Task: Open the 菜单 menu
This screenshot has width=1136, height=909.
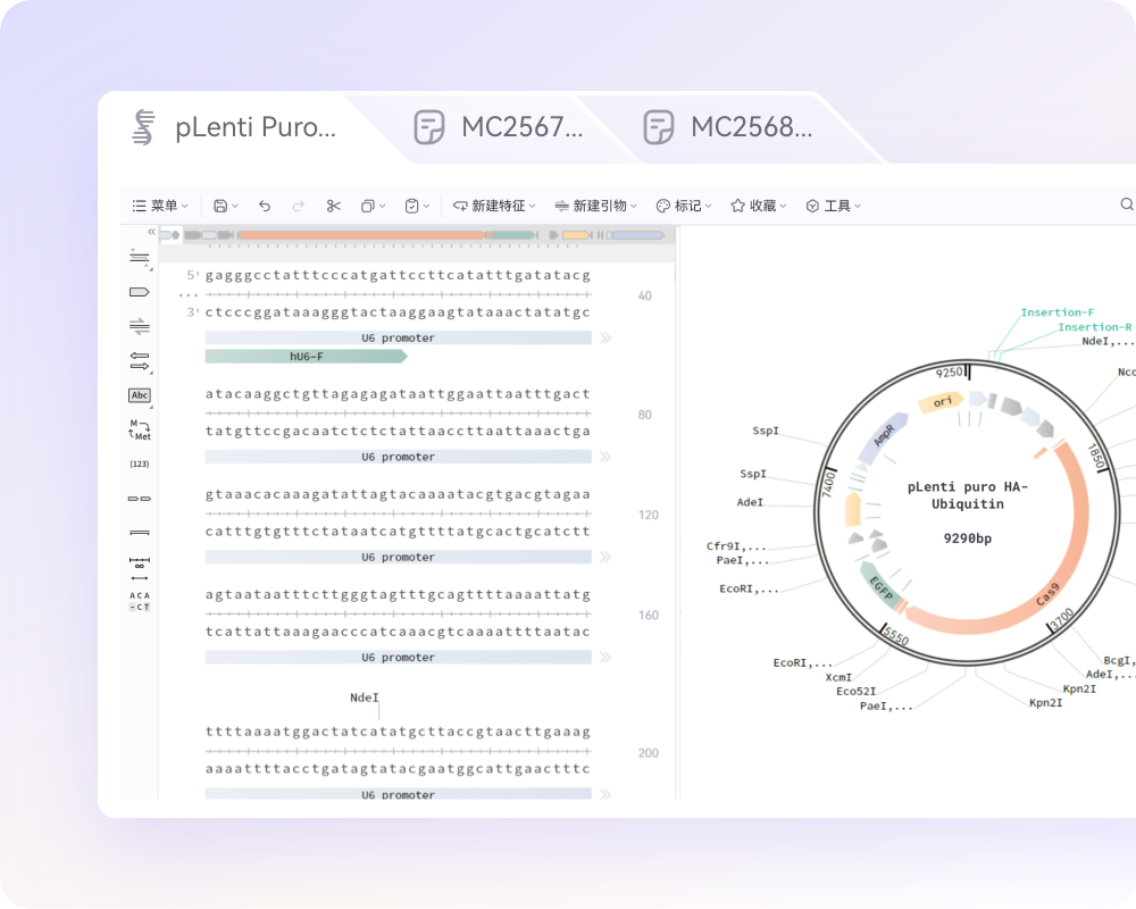Action: point(160,206)
